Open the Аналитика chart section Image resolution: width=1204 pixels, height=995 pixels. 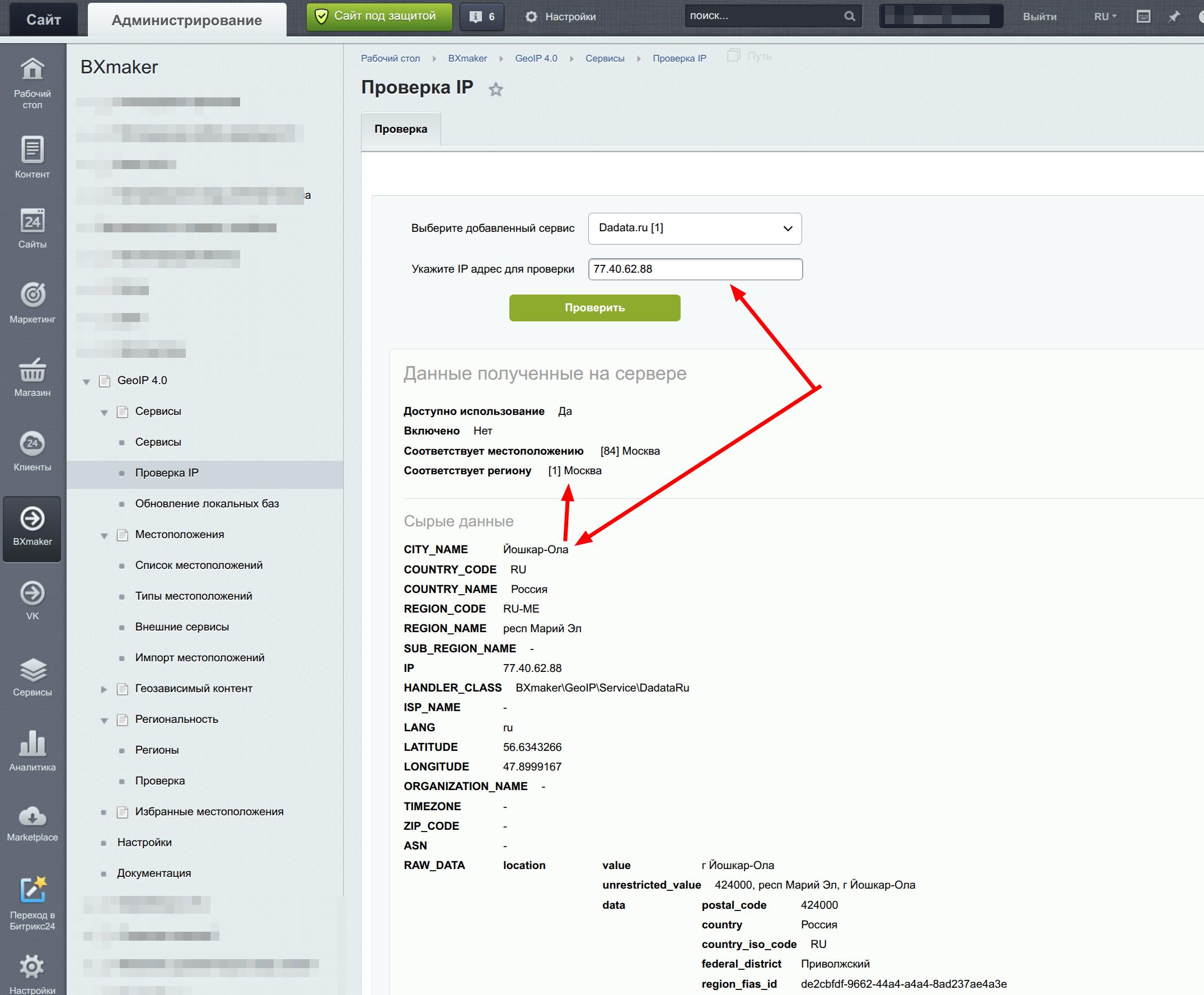coord(32,750)
